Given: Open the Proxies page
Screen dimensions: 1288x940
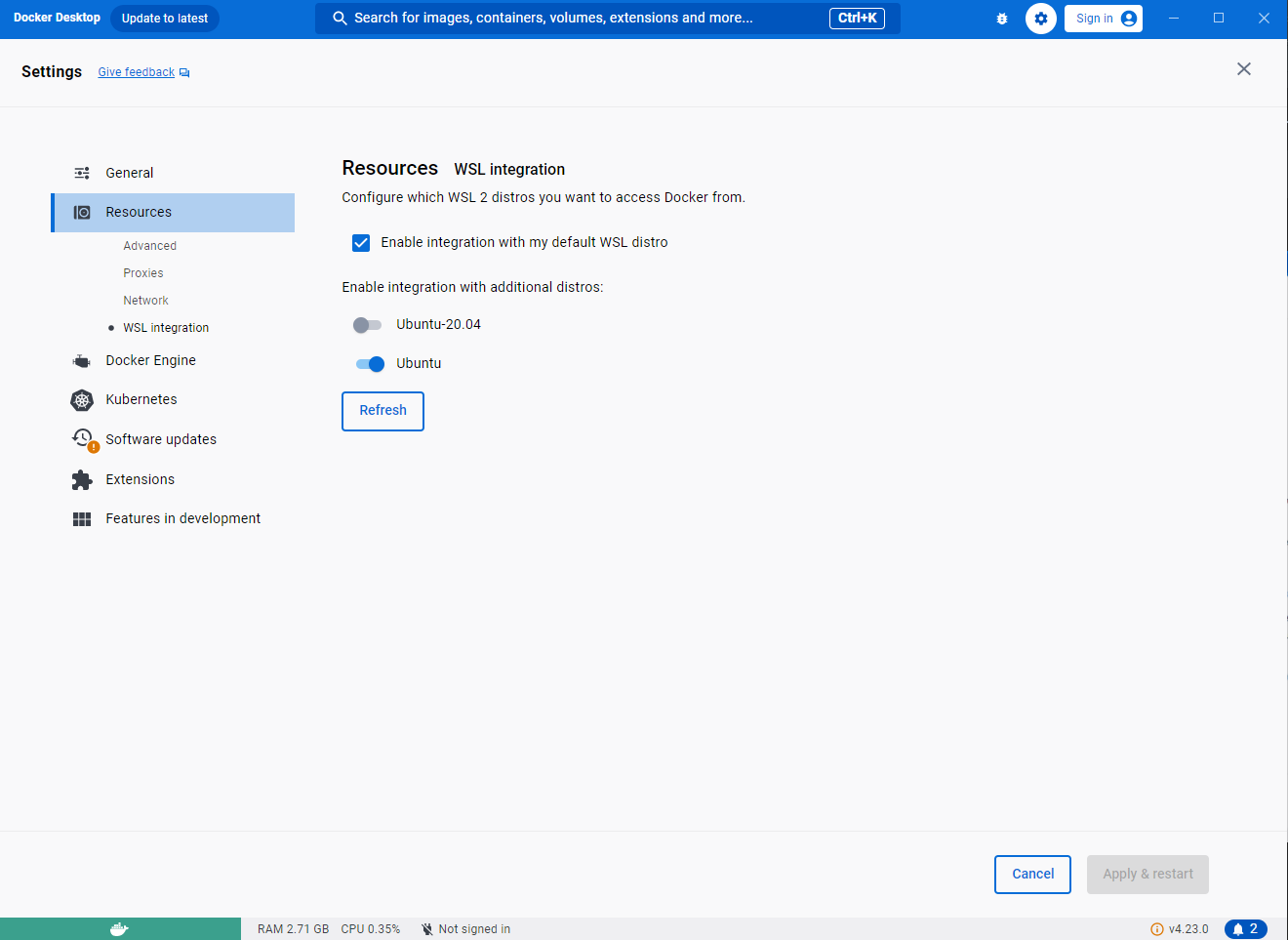Looking at the screenshot, I should (143, 273).
